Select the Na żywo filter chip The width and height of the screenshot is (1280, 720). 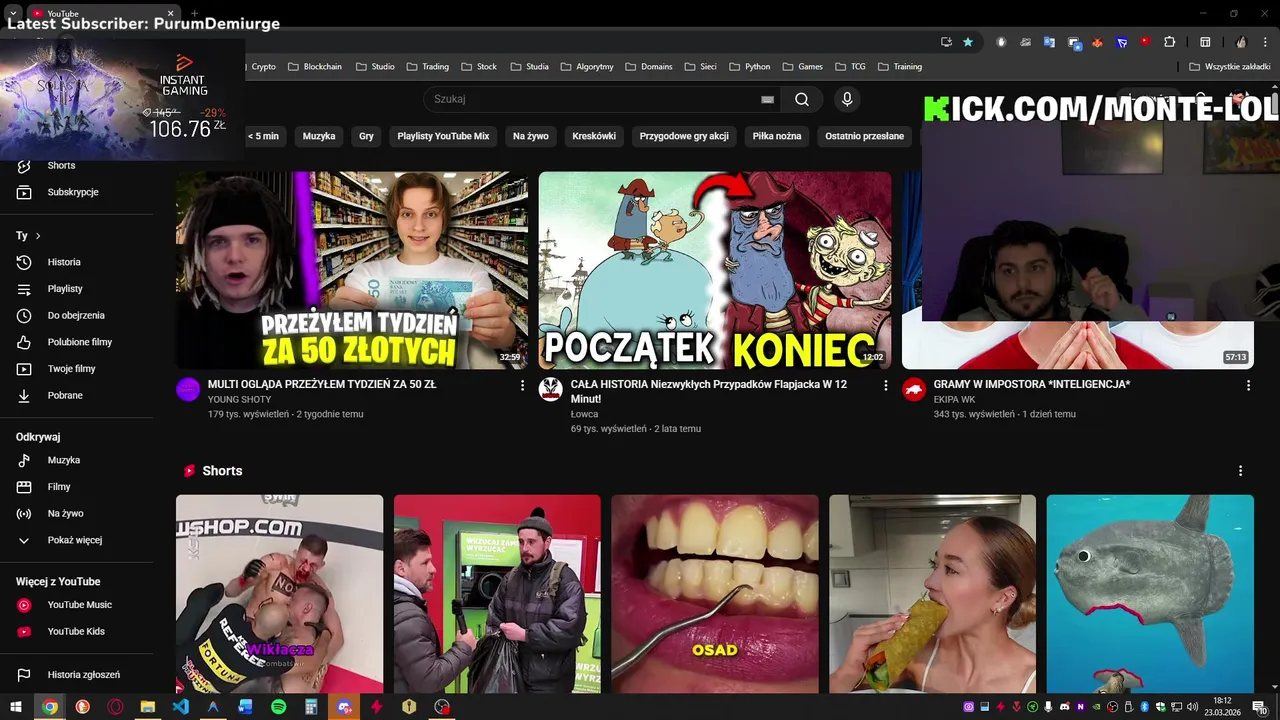531,136
